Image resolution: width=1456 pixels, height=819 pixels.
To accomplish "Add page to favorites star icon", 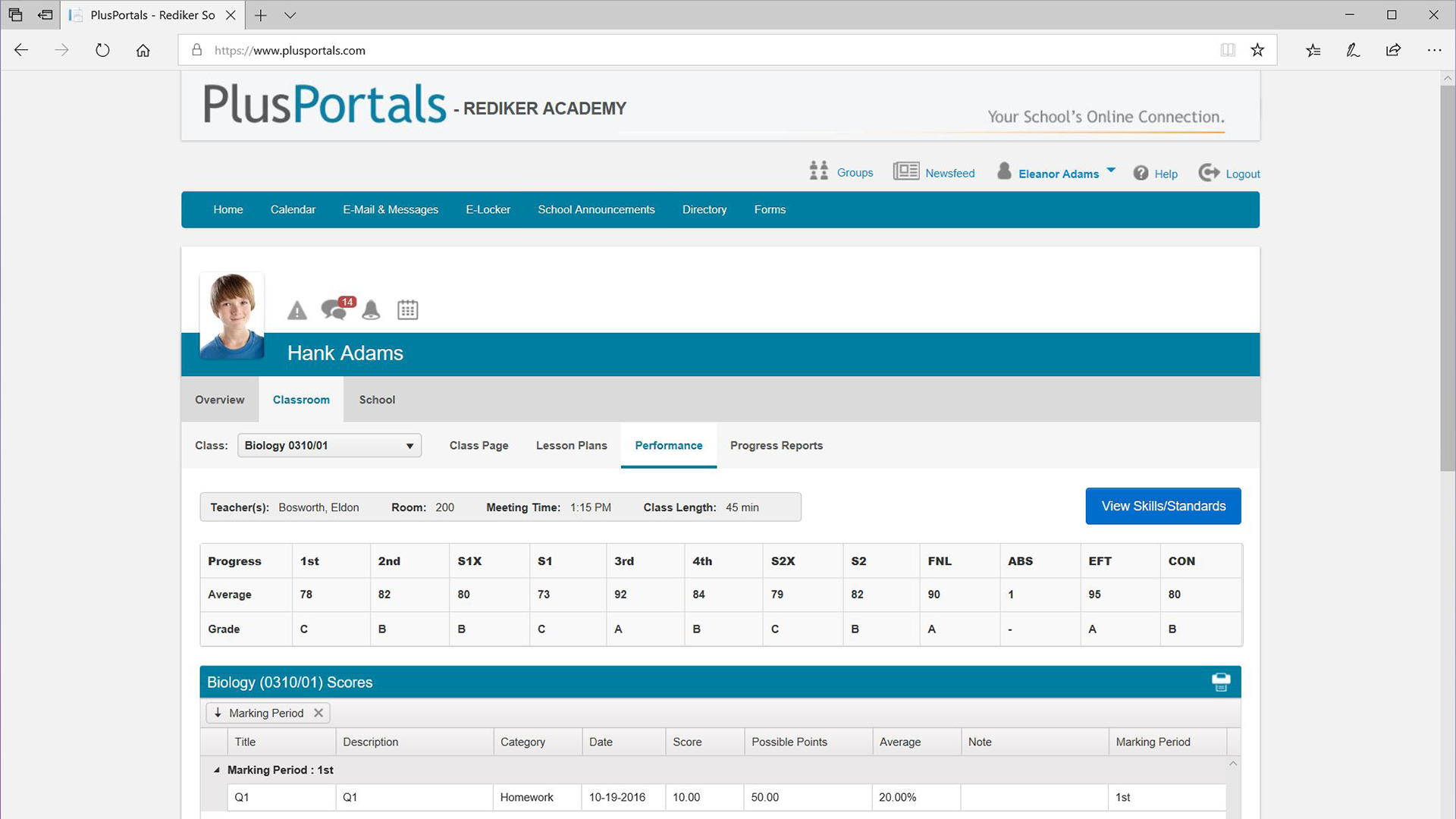I will 1257,50.
